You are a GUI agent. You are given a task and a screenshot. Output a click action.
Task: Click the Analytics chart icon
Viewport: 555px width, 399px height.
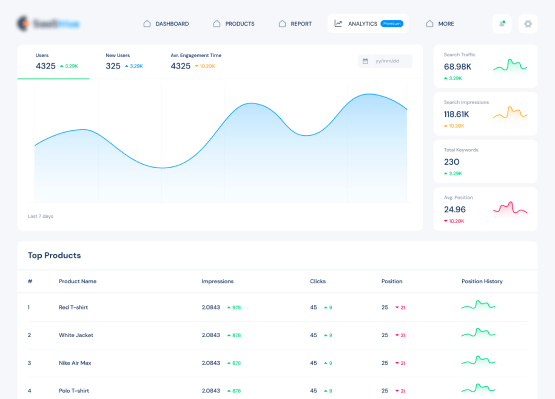(x=338, y=24)
